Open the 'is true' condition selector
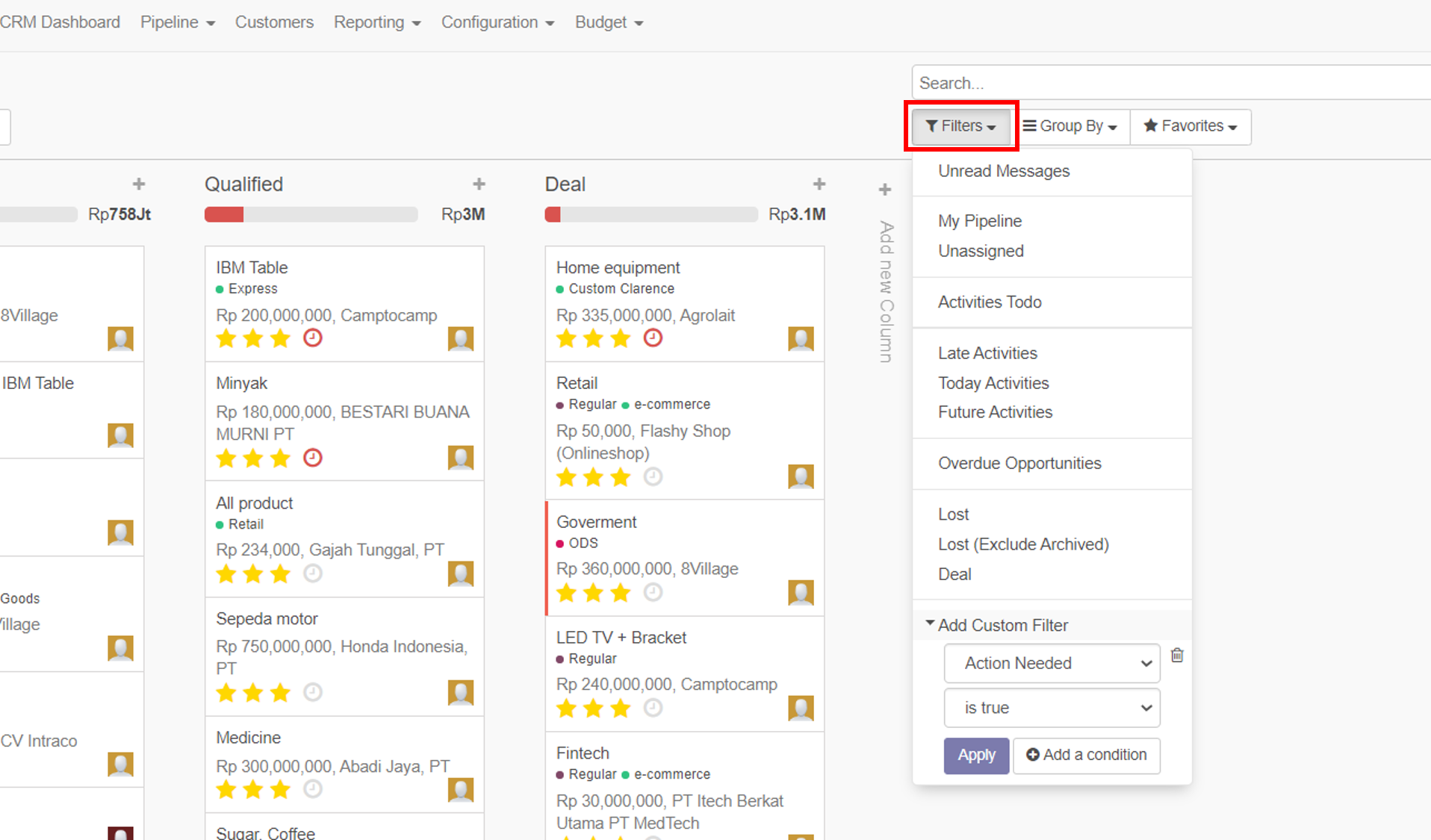This screenshot has height=840, width=1431. click(1052, 708)
